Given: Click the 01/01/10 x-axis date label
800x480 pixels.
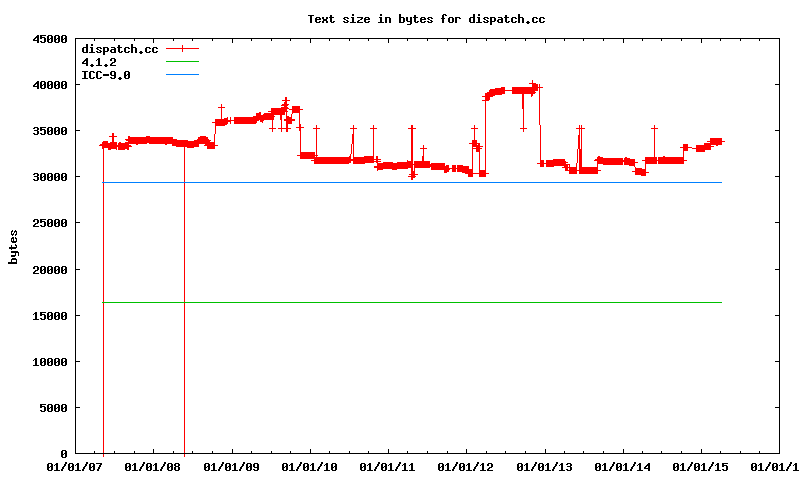Looking at the screenshot, I should (x=310, y=467).
